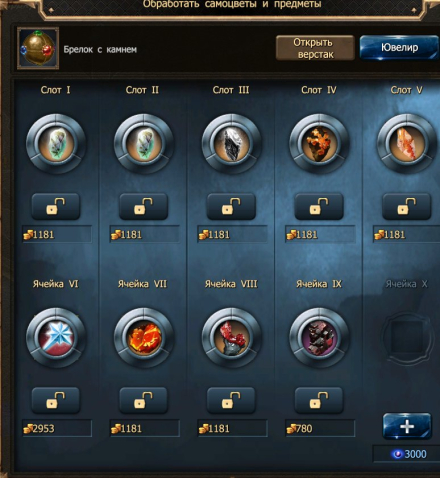Screen dimensions: 440x478
Task: Click the black-white stone in Слот III
Action: pyautogui.click(x=231, y=144)
